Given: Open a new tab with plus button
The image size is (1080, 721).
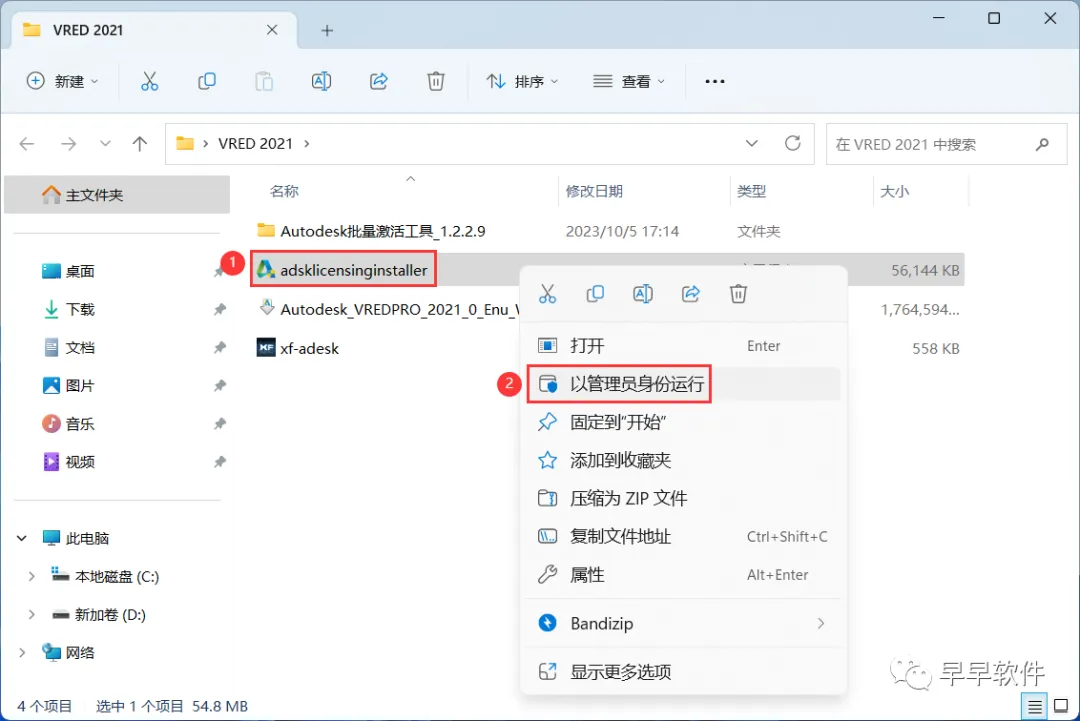Looking at the screenshot, I should [327, 30].
